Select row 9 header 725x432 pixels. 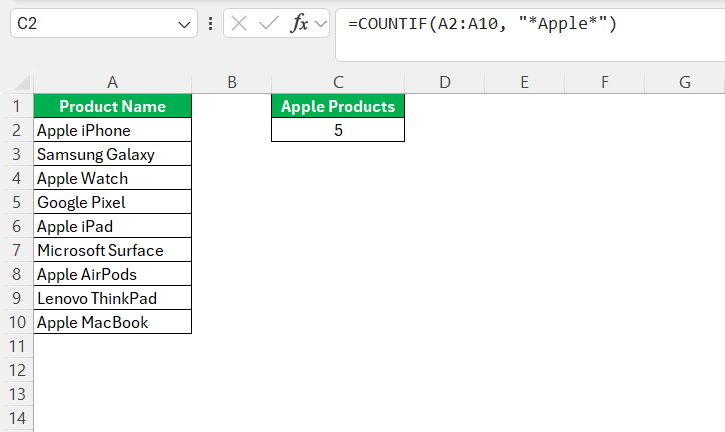point(17,298)
